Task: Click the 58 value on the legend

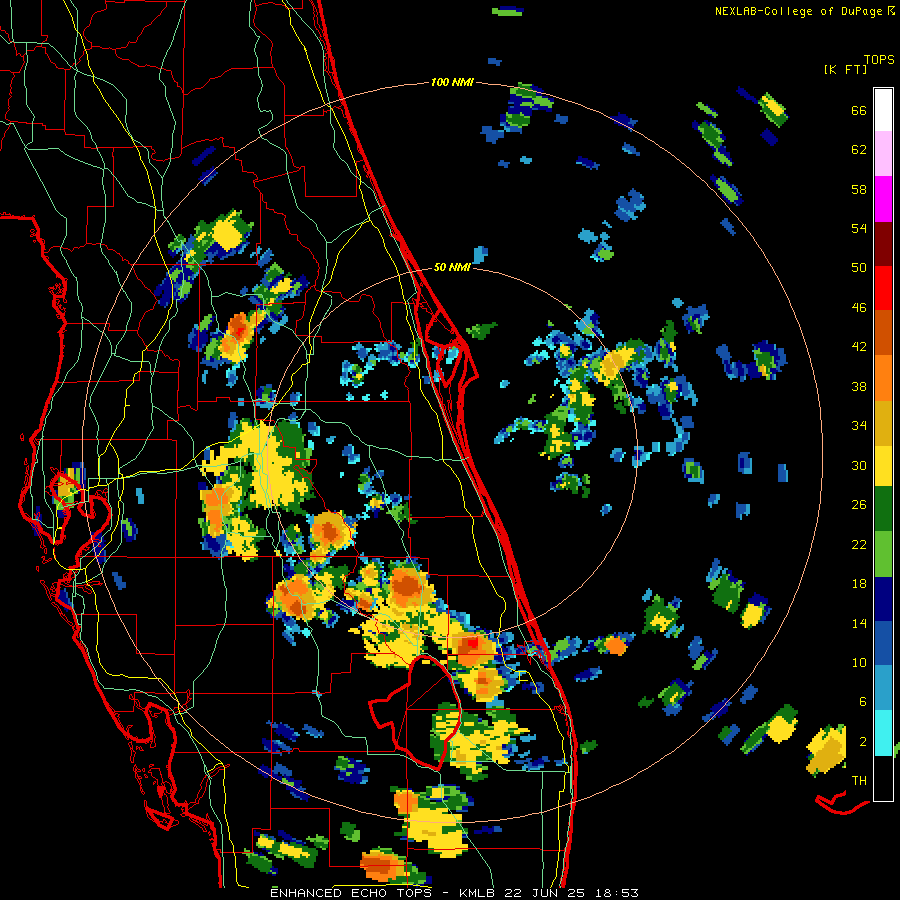Action: pos(859,189)
